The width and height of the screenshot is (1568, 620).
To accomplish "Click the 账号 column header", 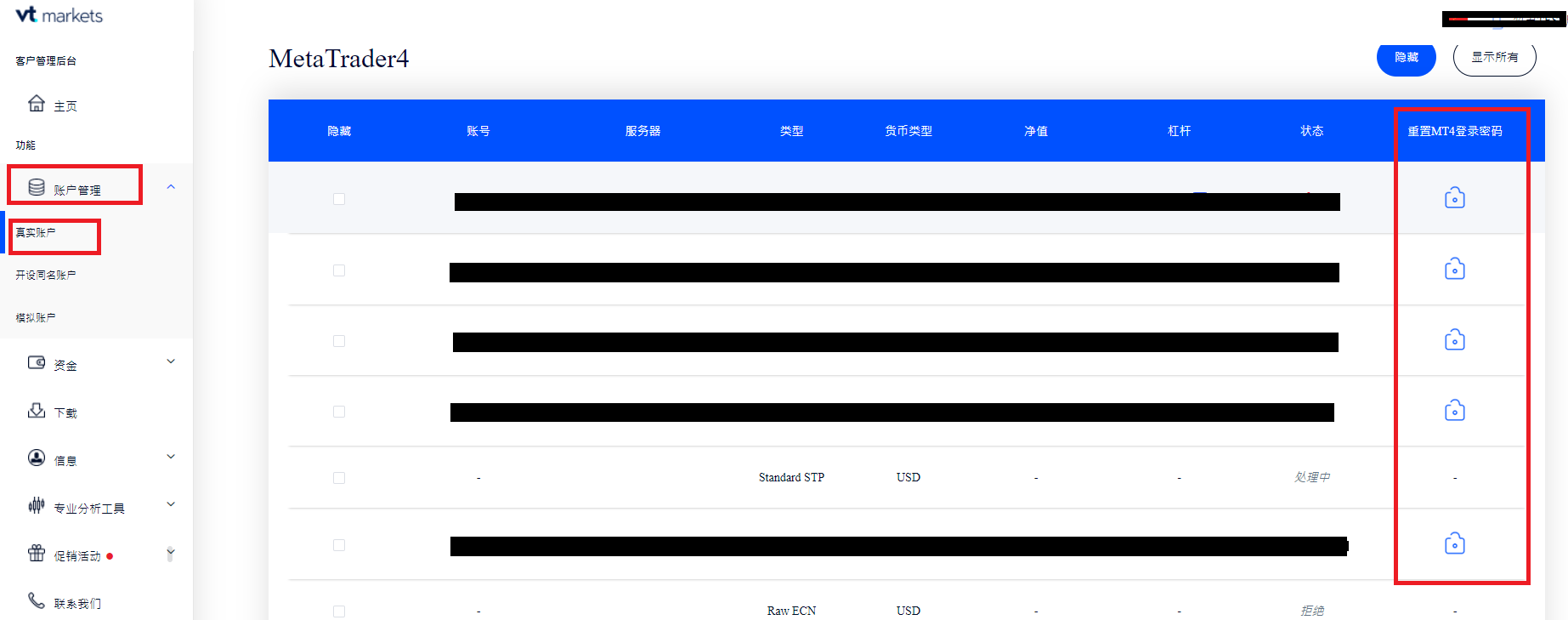I will click(x=478, y=131).
